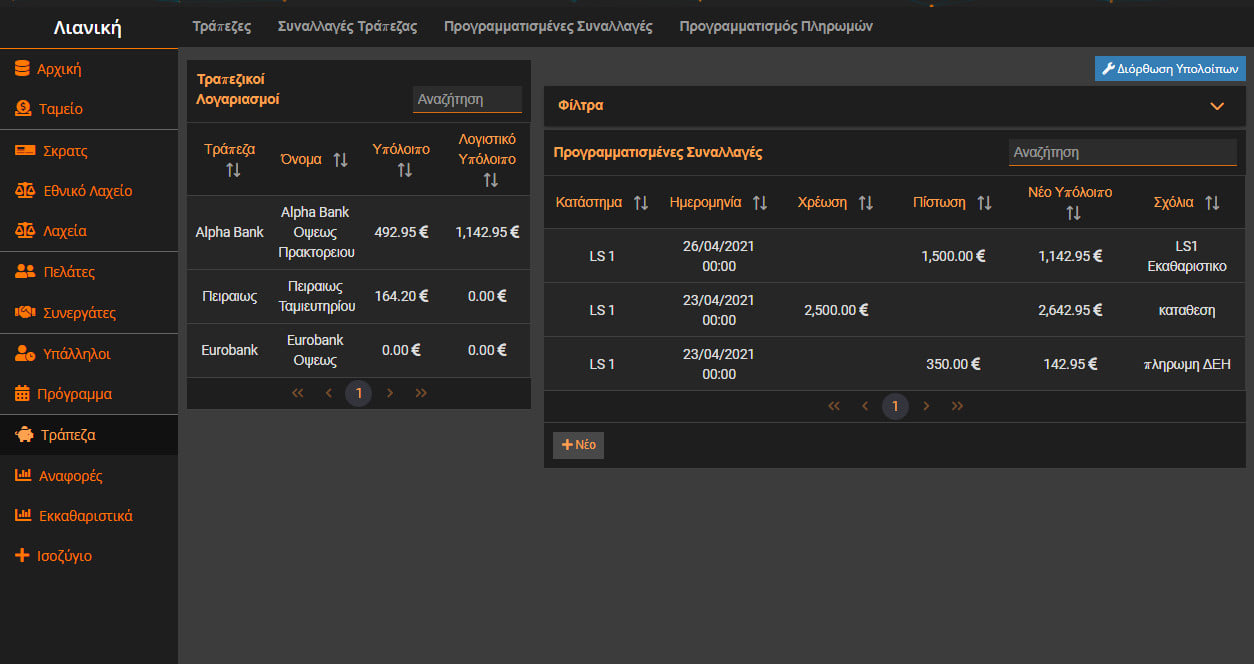Switch to Προγραμματισμένες Συναλλαγές tab
This screenshot has width=1254, height=664.
[548, 26]
